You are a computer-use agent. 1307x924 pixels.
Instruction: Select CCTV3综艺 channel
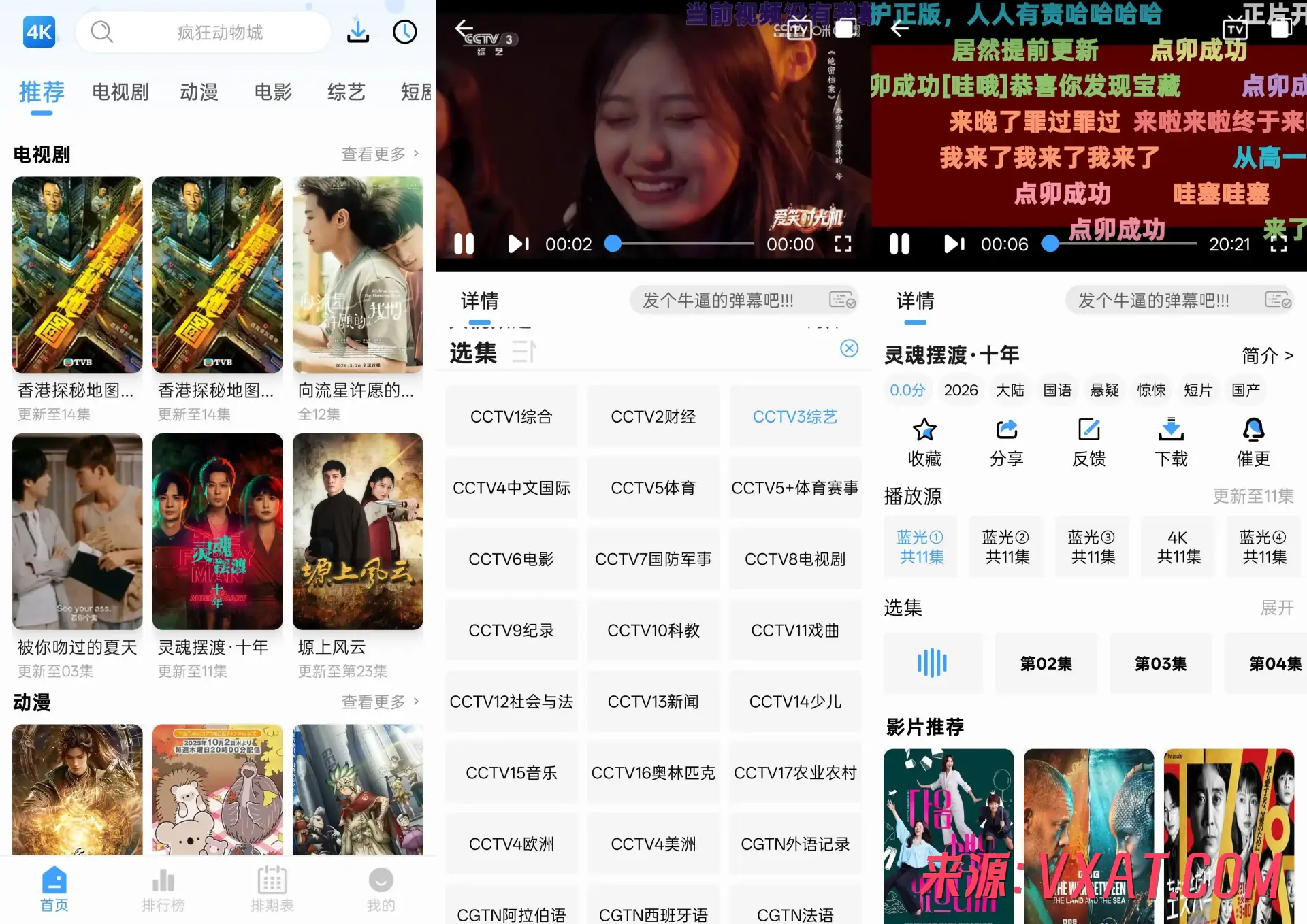pos(795,416)
